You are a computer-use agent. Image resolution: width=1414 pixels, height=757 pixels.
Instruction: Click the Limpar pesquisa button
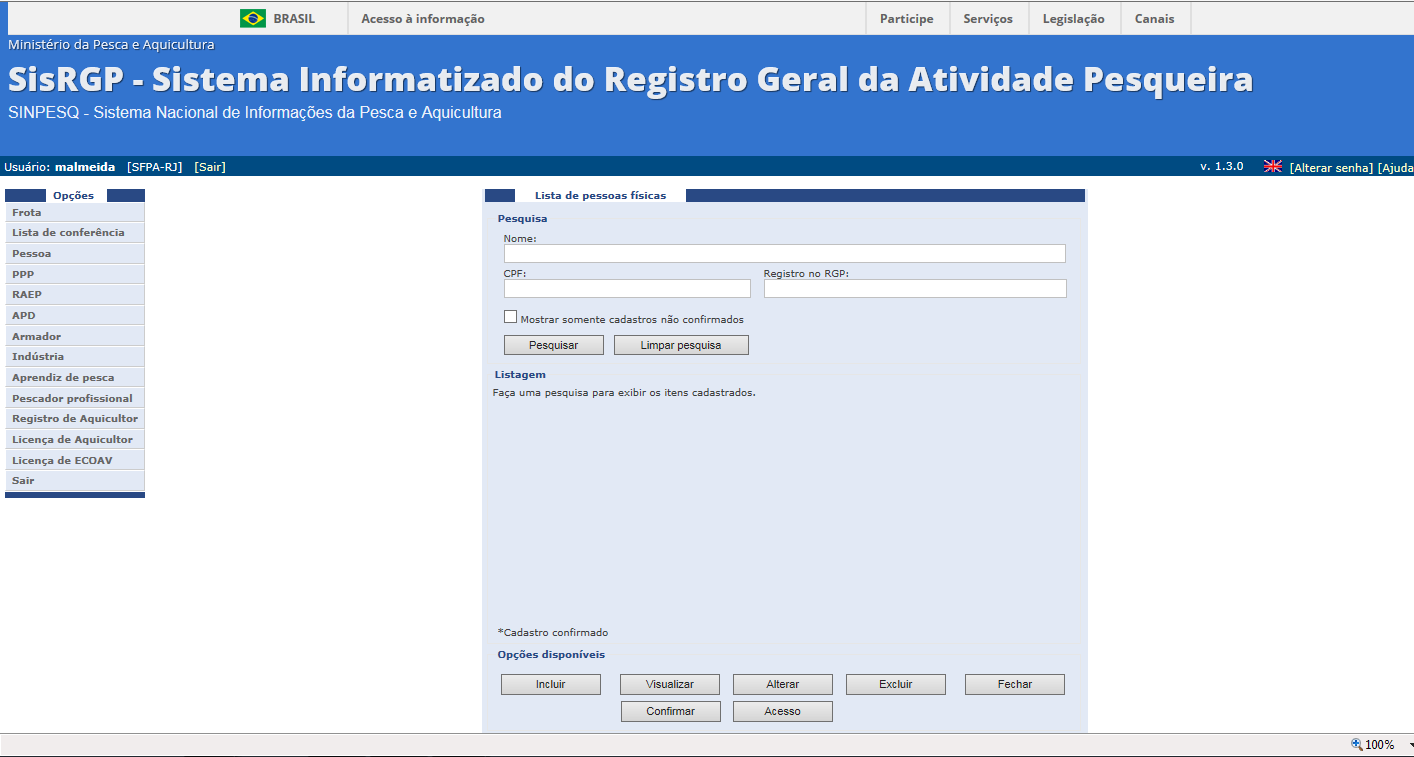681,345
